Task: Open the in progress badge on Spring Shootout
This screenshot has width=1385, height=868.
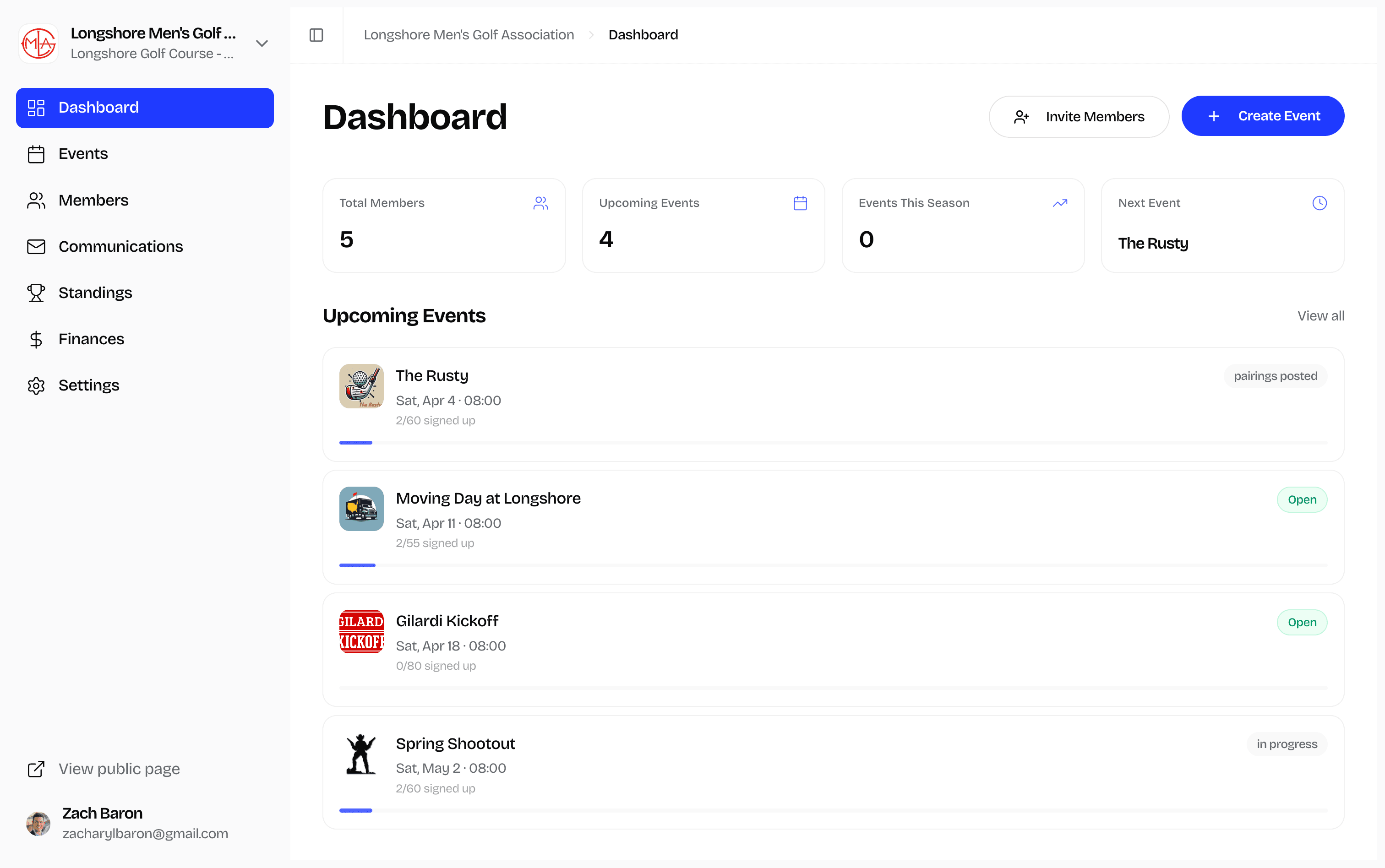Action: pos(1286,743)
